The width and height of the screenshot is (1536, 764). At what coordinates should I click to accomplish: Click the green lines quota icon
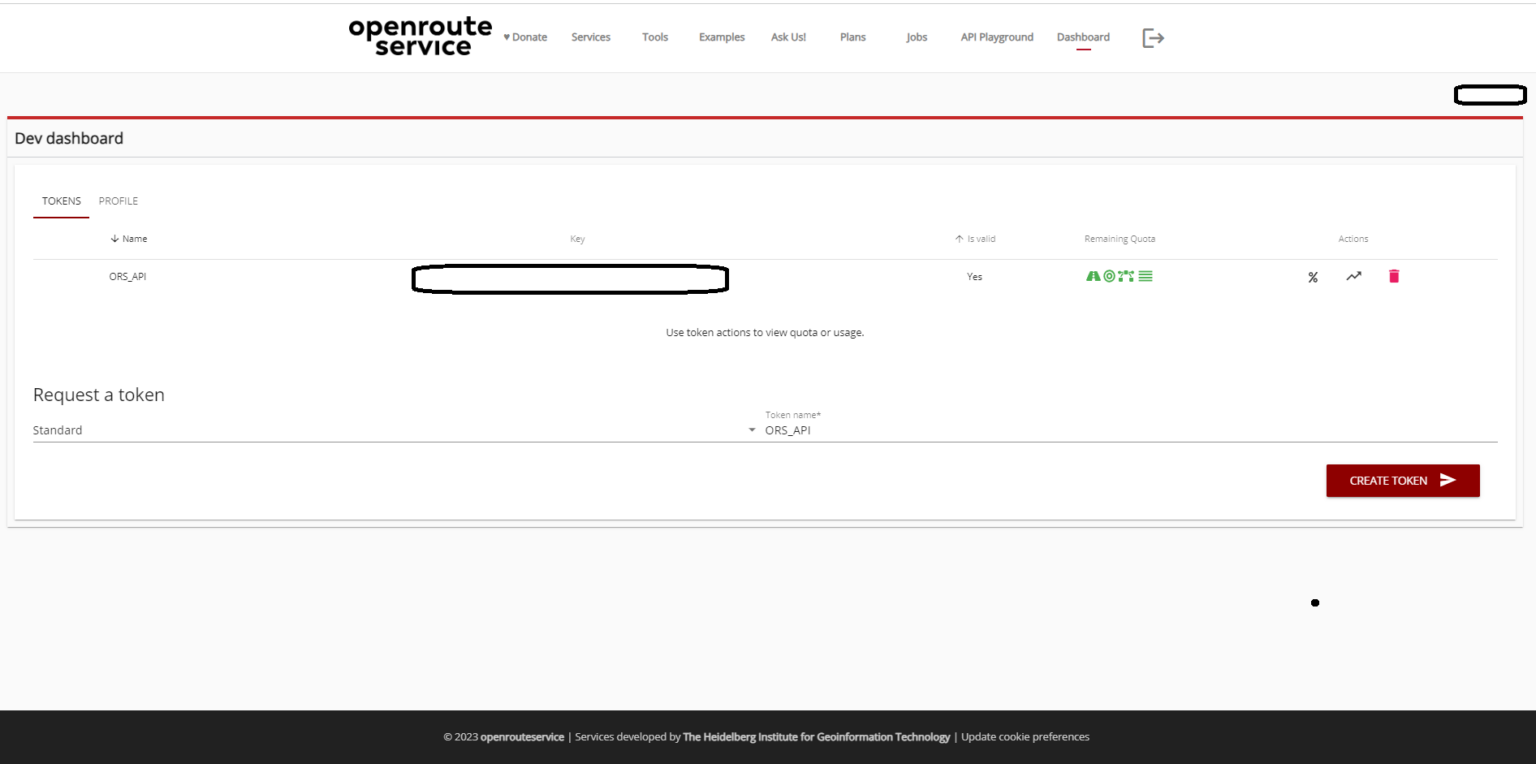coord(1146,277)
